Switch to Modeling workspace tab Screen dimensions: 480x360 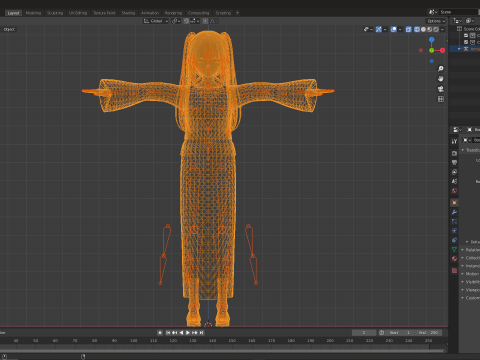point(33,13)
